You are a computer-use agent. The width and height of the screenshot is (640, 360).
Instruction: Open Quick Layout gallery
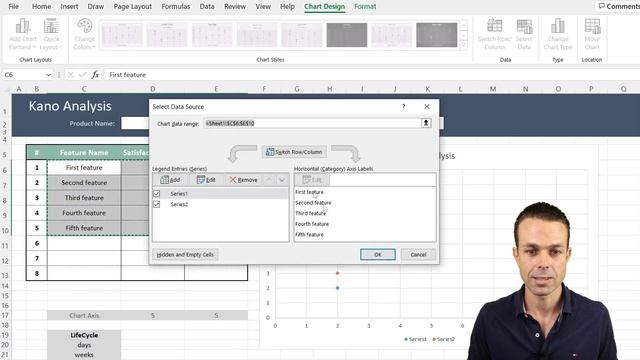51,34
